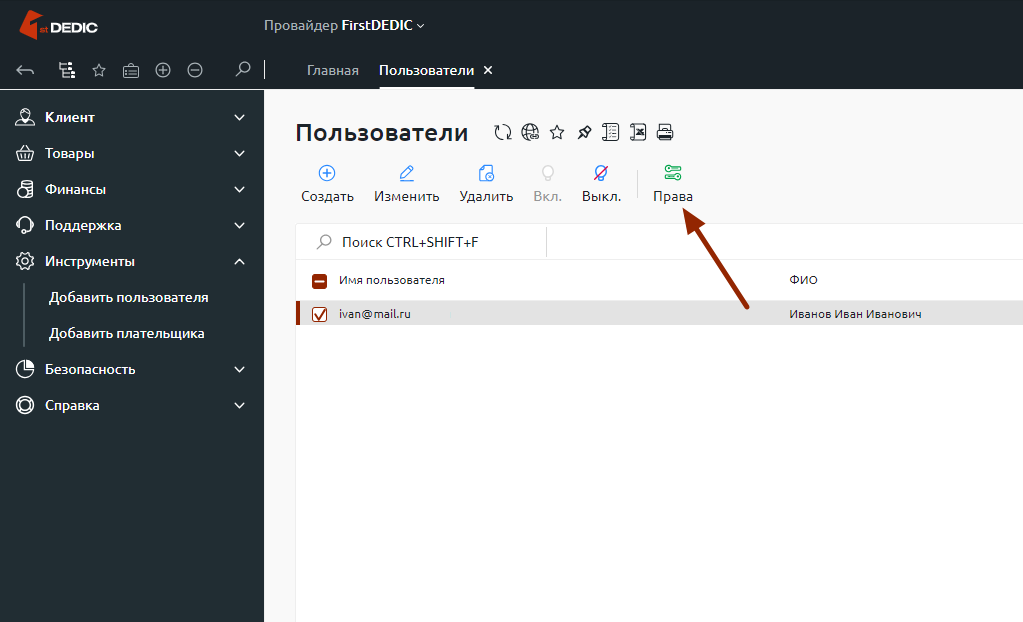Click the Поддержка headset icon in sidebar
The height and width of the screenshot is (622, 1023).
tap(25, 225)
